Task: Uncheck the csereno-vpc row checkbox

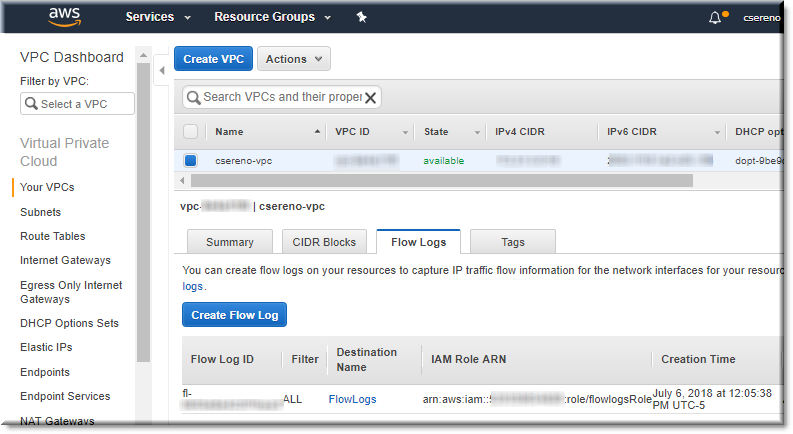Action: [191, 160]
